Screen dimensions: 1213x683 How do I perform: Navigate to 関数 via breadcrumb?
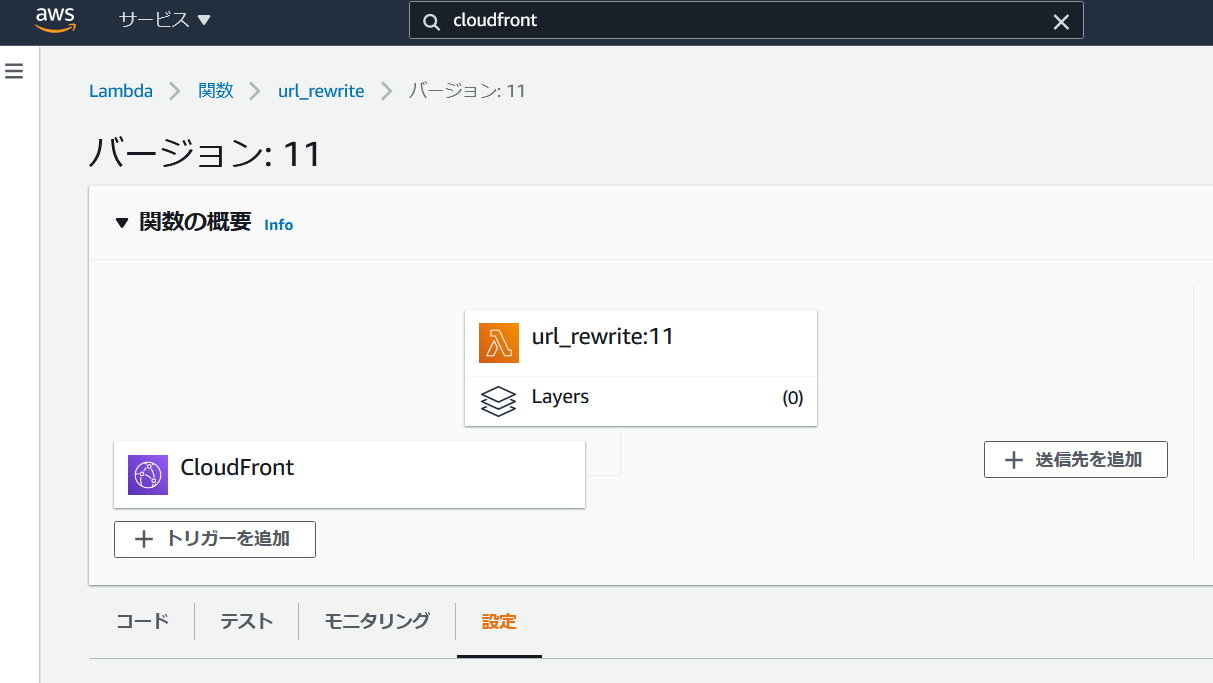click(215, 90)
